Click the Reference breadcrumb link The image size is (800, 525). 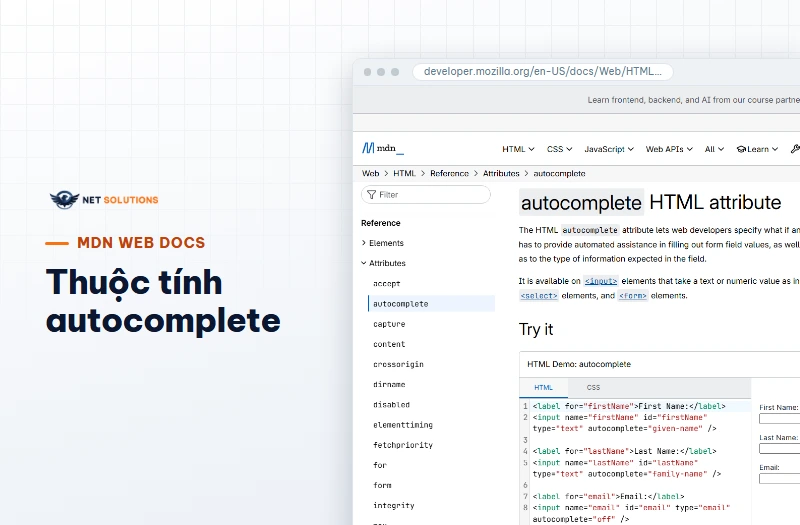tap(449, 173)
